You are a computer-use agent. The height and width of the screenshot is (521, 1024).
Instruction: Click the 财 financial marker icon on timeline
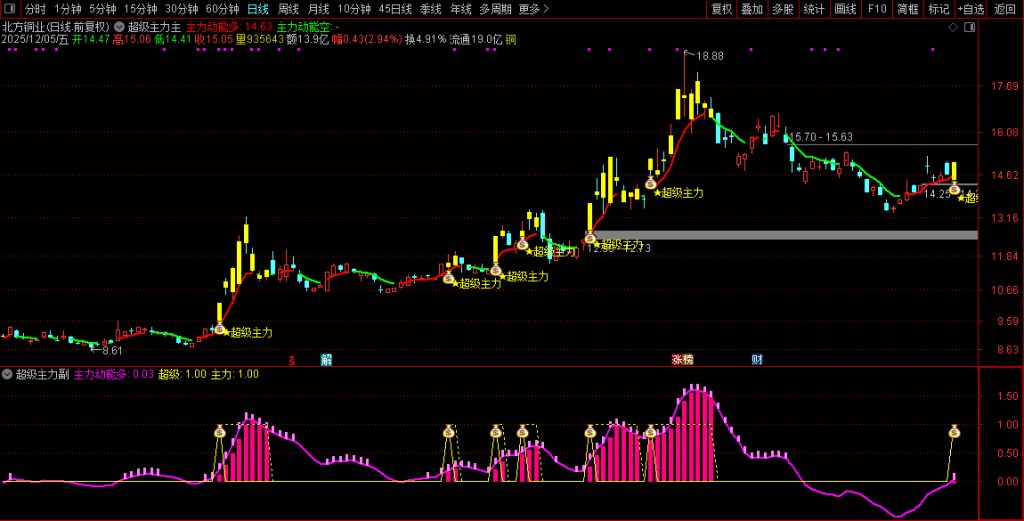[x=757, y=359]
